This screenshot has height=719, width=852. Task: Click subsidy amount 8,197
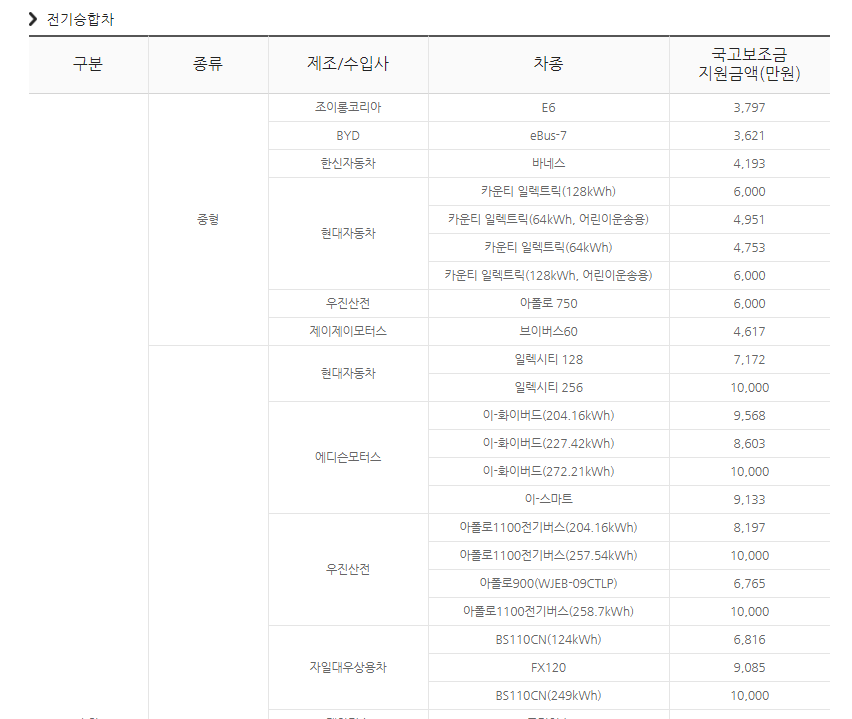pyautogui.click(x=749, y=528)
